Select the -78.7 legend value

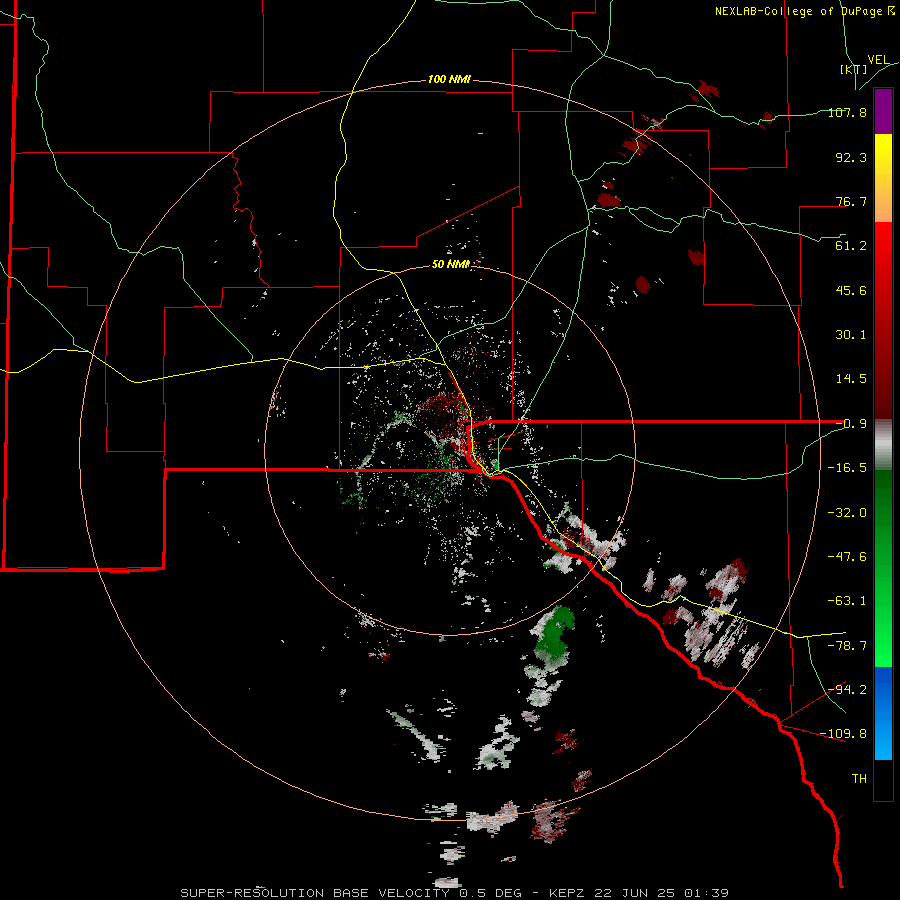pos(847,645)
